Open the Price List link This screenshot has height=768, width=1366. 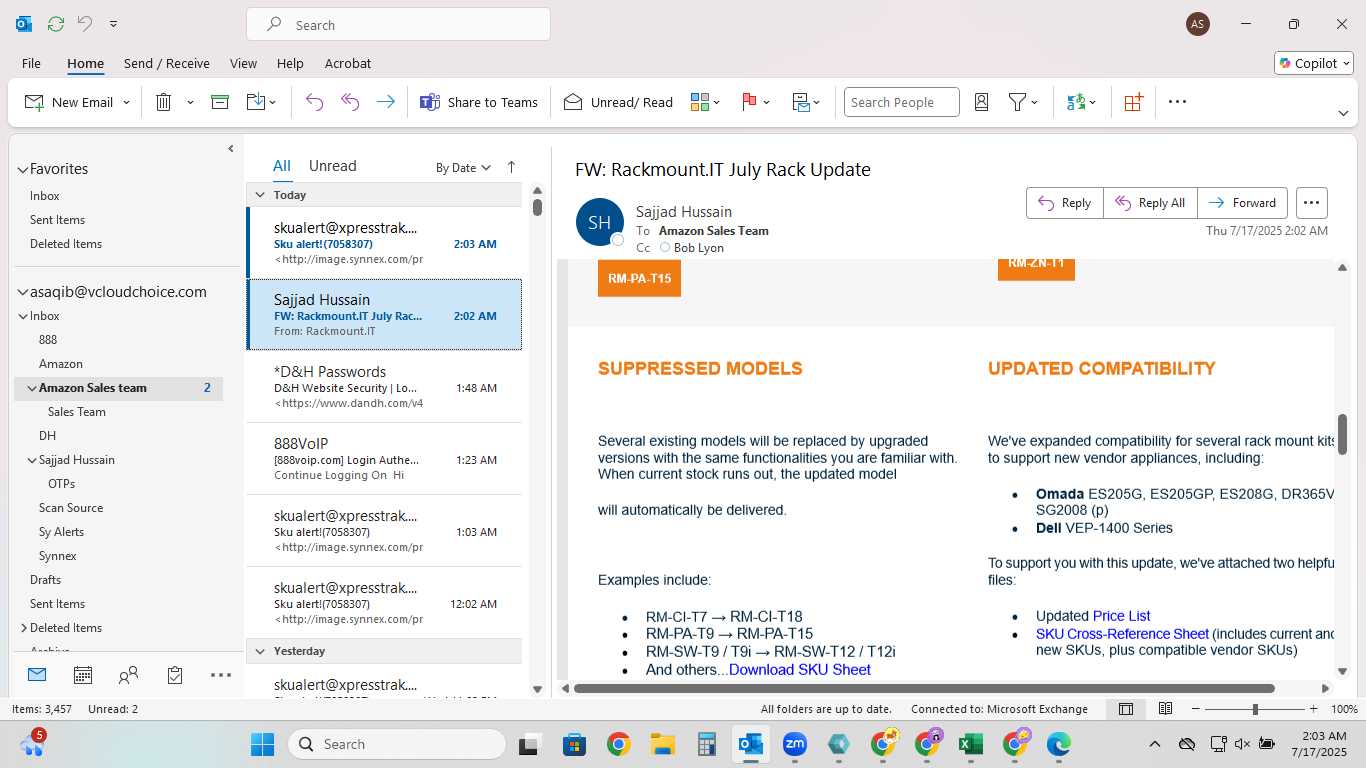[x=1121, y=616]
